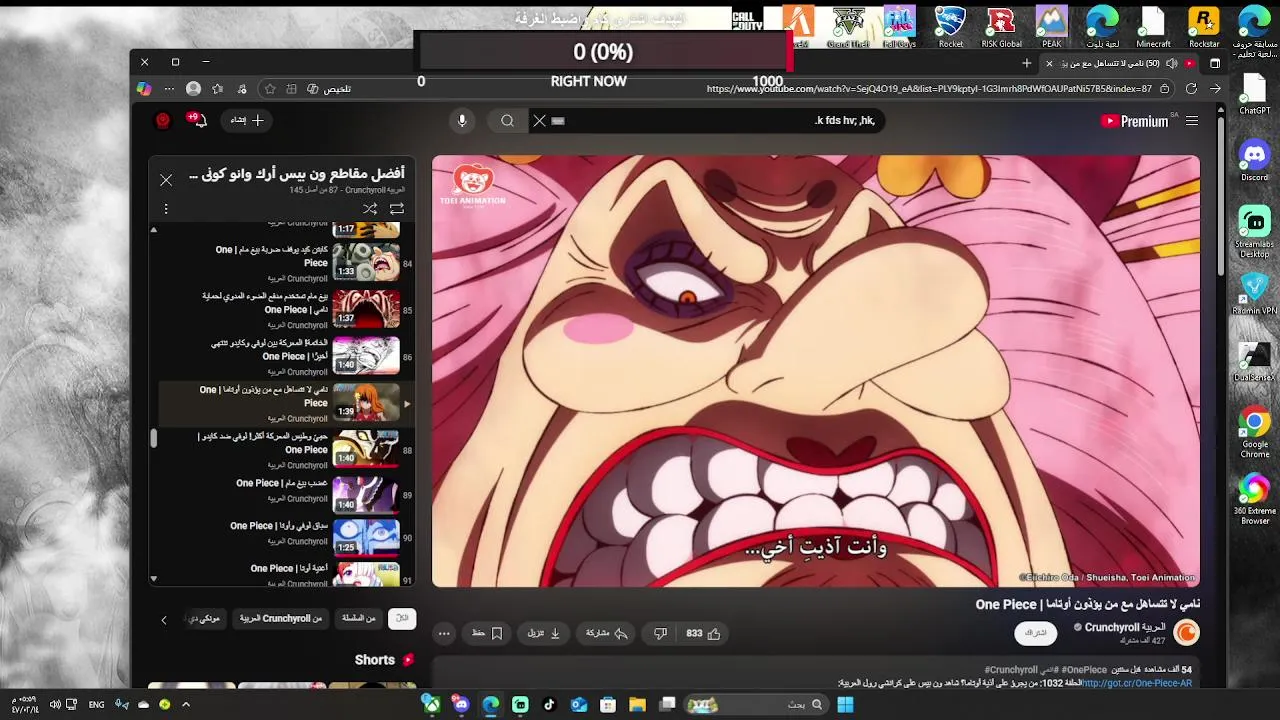
Task: Open the YouTube account avatar
Action: click(x=163, y=120)
